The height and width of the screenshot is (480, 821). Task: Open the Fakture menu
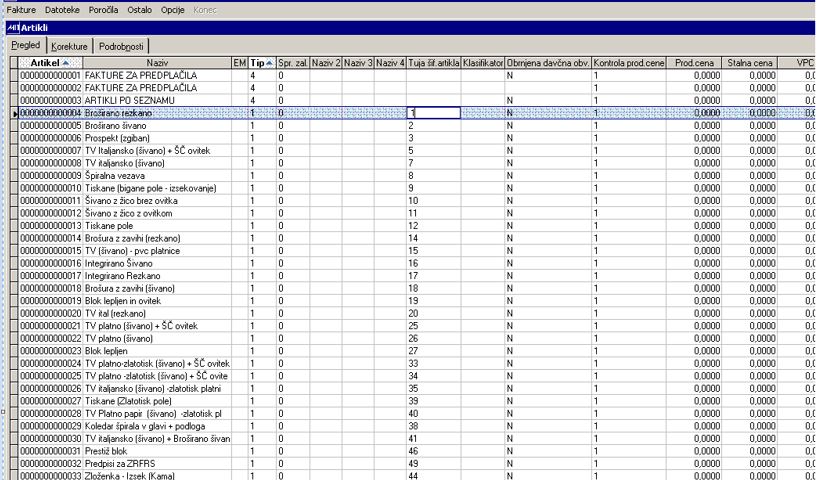pos(21,10)
